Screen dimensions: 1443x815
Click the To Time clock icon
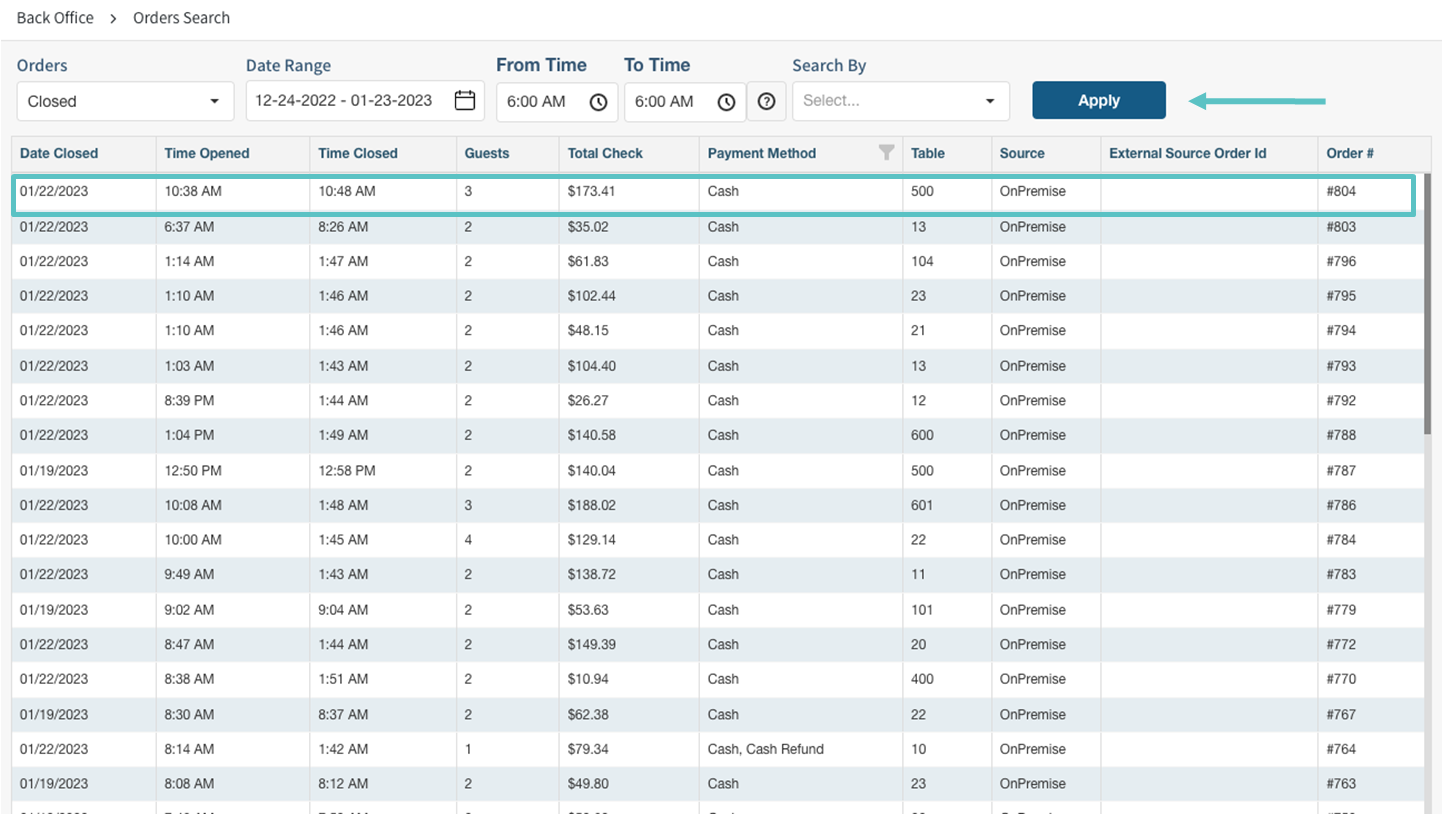[x=726, y=102]
